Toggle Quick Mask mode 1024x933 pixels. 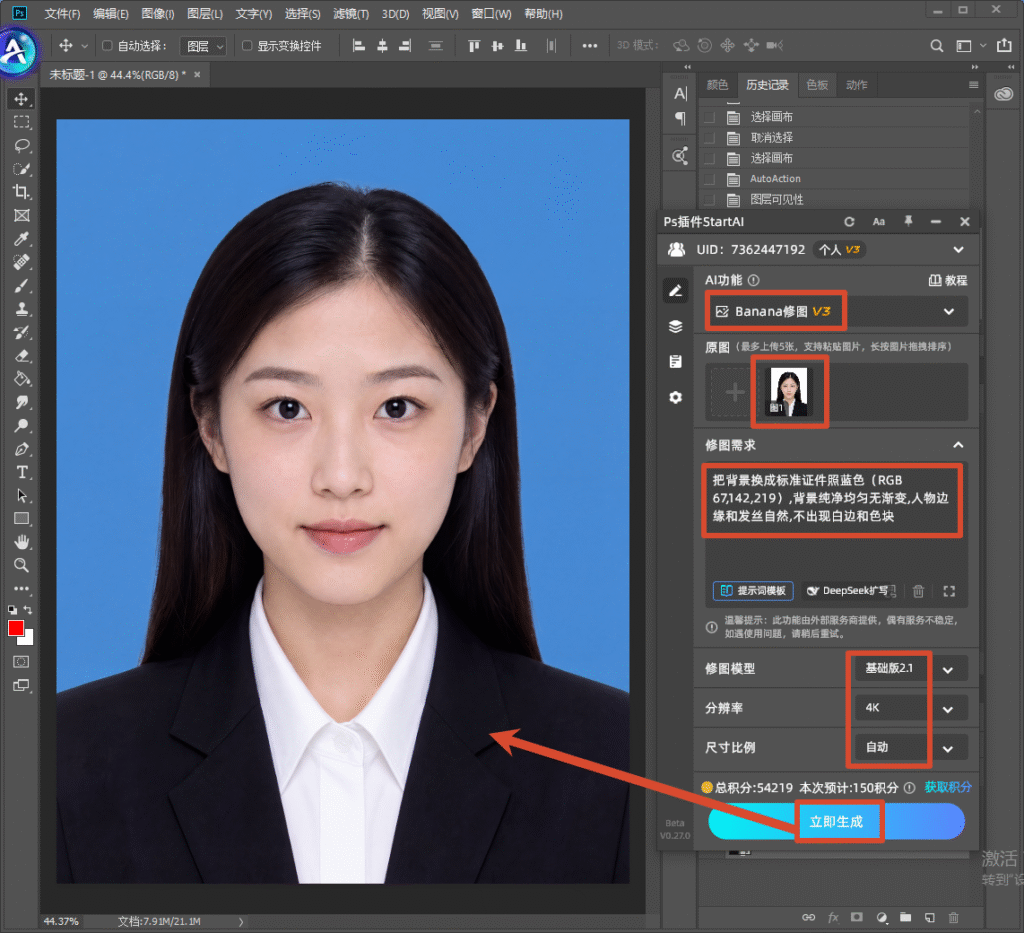pyautogui.click(x=22, y=662)
